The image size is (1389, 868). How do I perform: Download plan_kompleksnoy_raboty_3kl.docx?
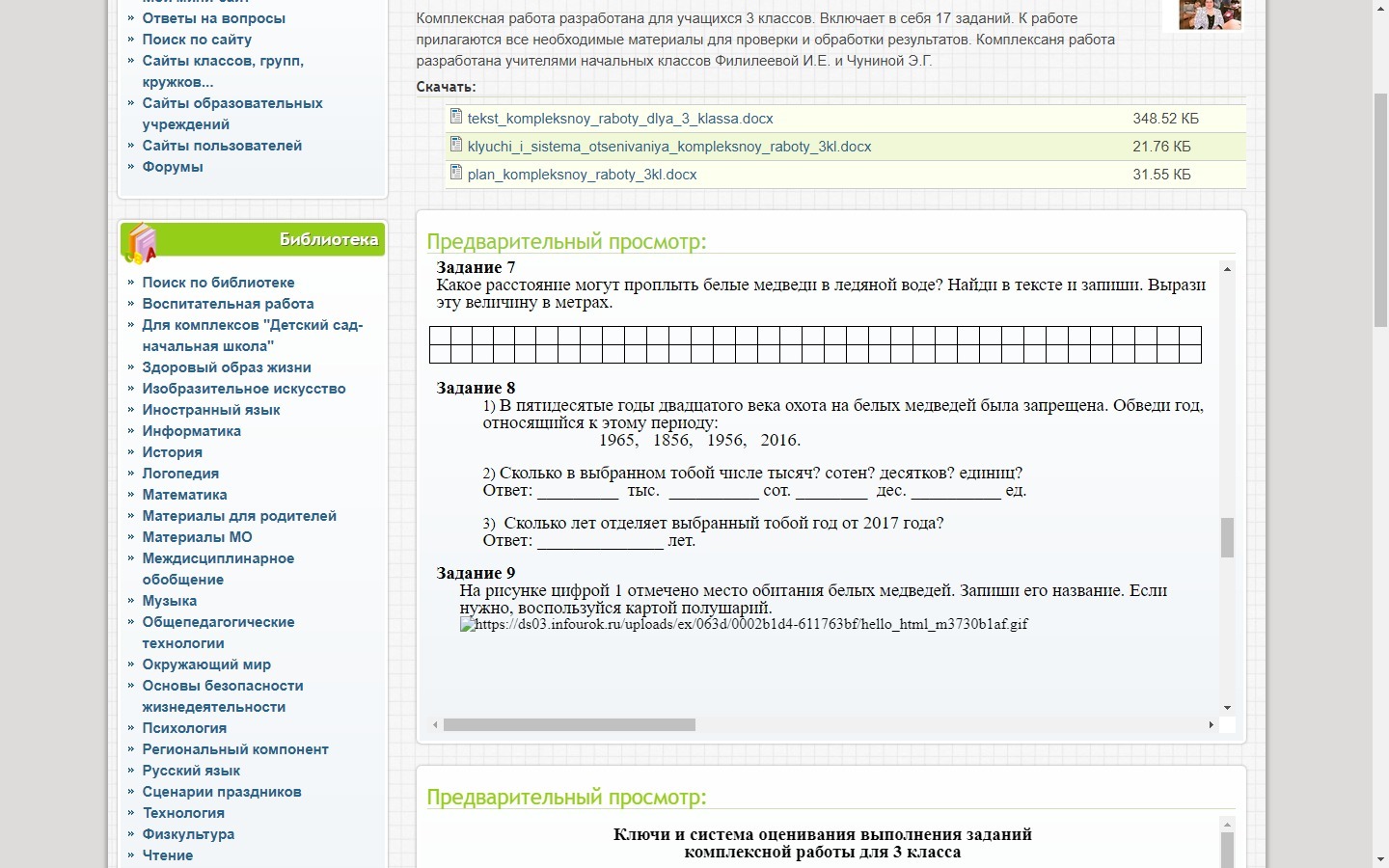tap(582, 175)
